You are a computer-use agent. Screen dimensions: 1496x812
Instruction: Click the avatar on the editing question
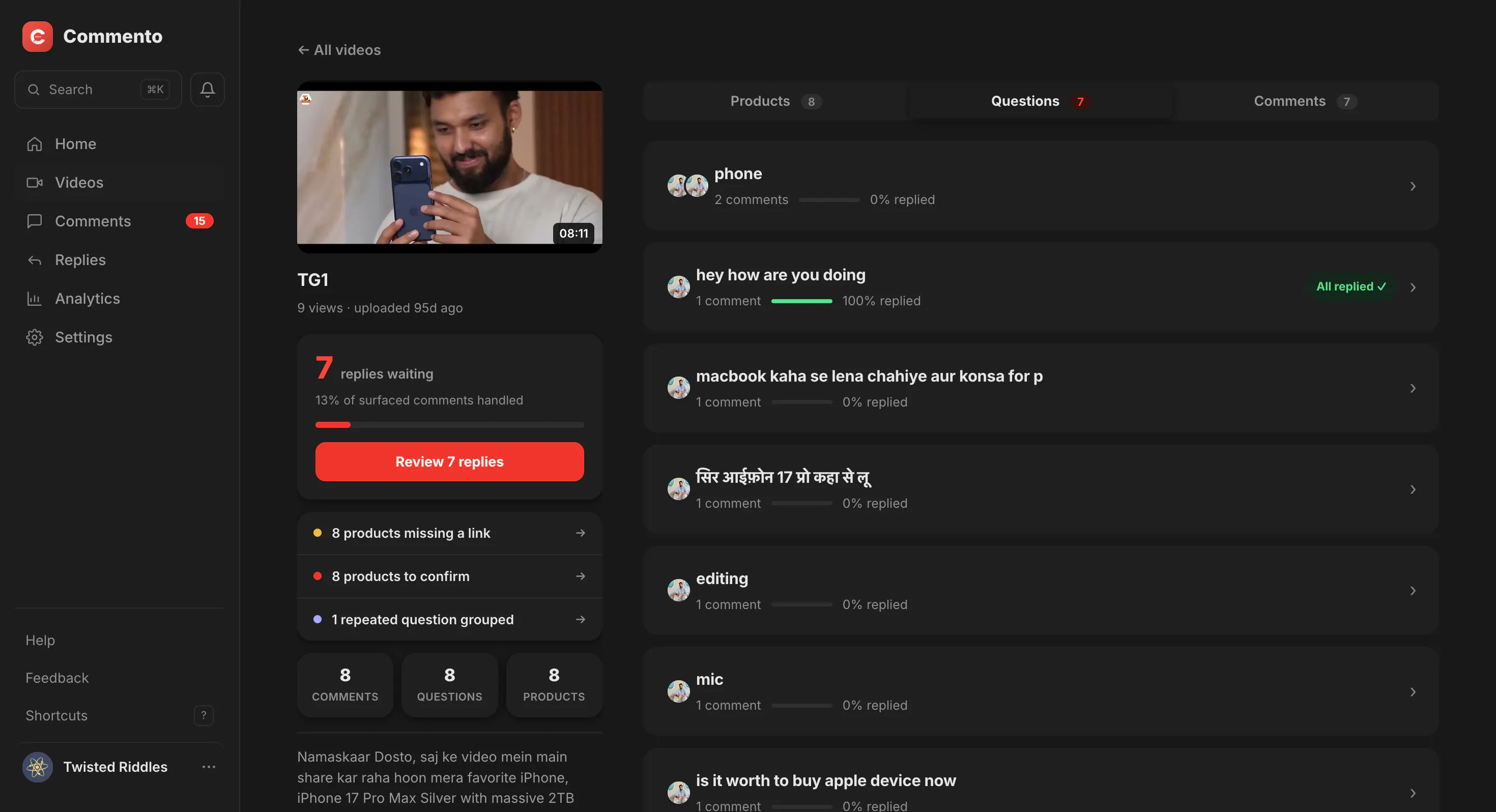point(678,591)
